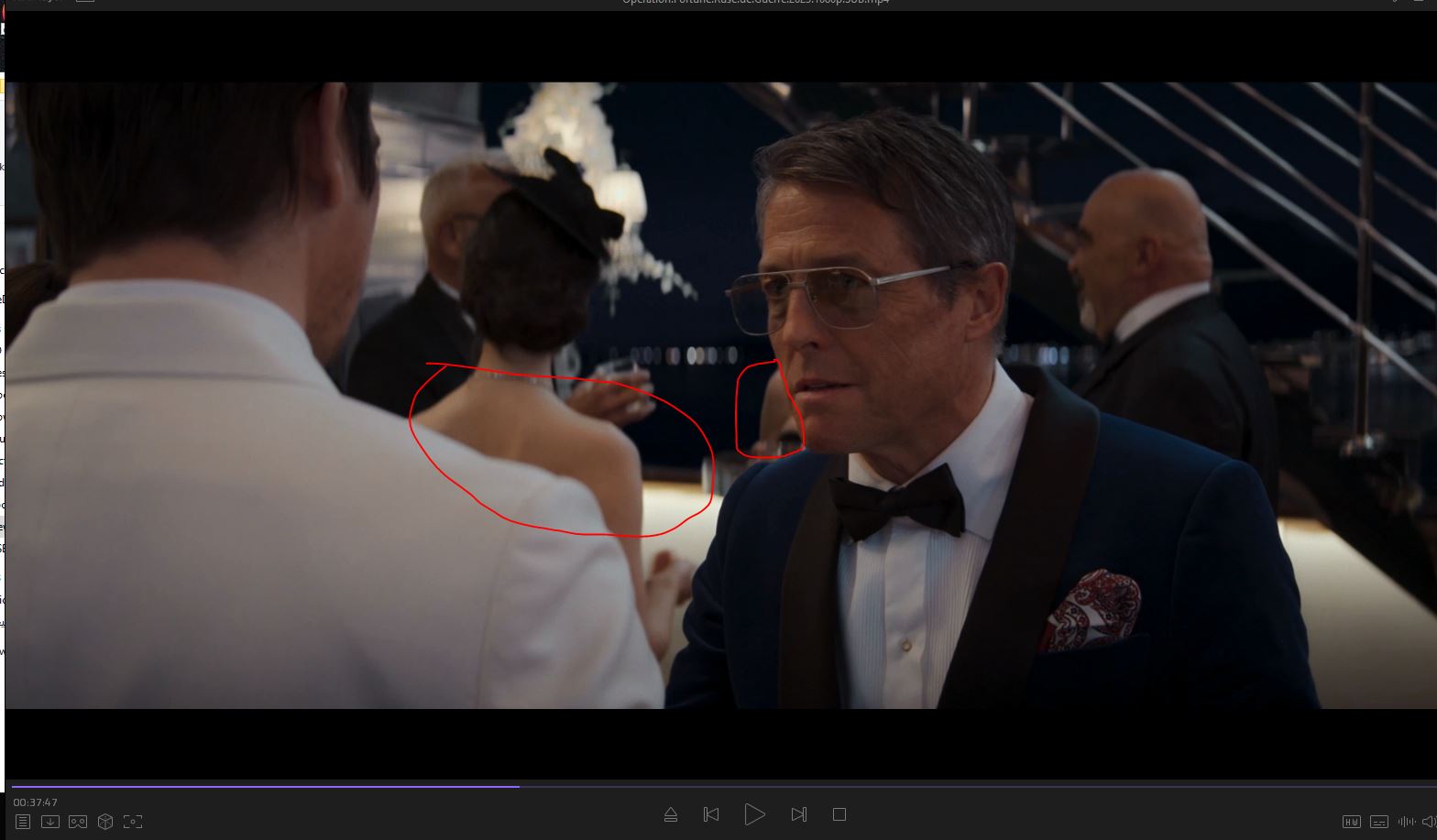
Task: Toggle subtitles display on or off
Action: [x=1379, y=822]
